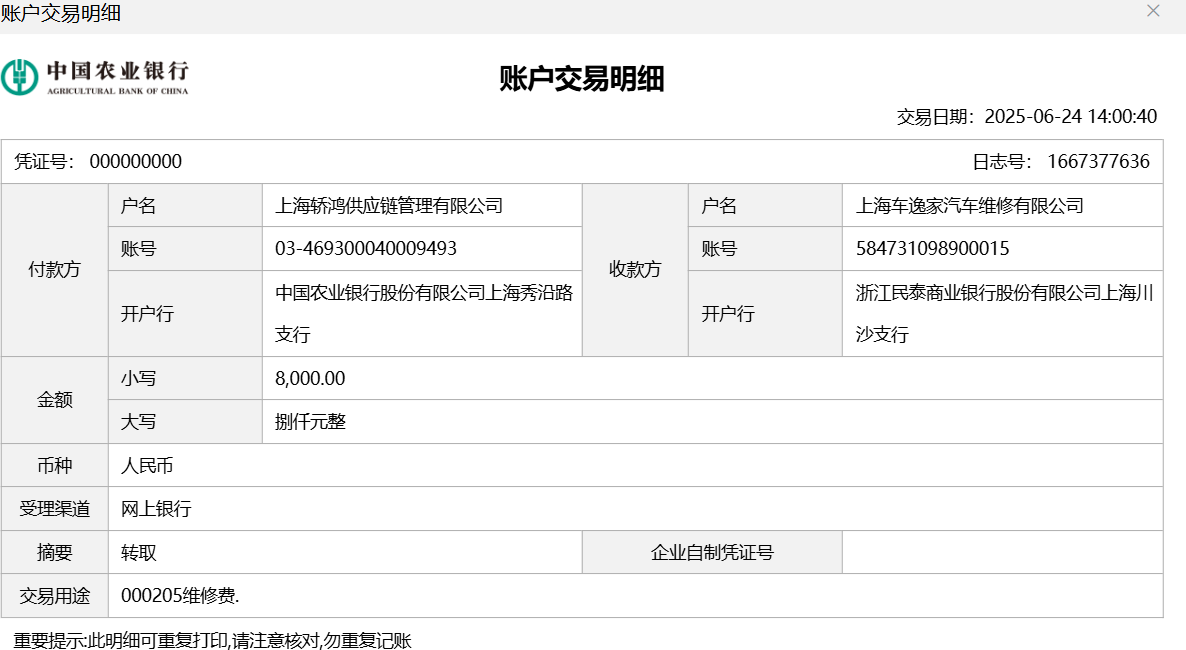Click the payee bank 浙江民泰商业银行 cell
This screenshot has width=1186, height=650.
1003,313
